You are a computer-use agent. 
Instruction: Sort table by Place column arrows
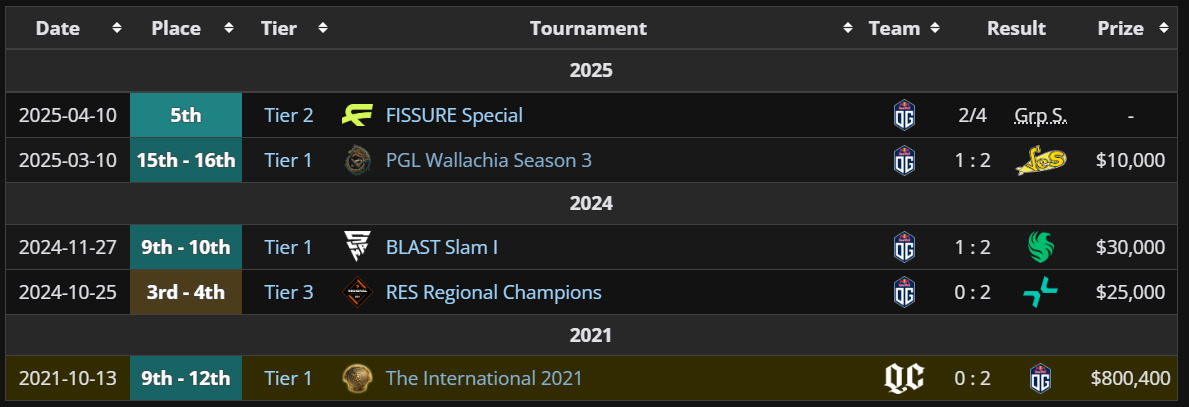229,28
